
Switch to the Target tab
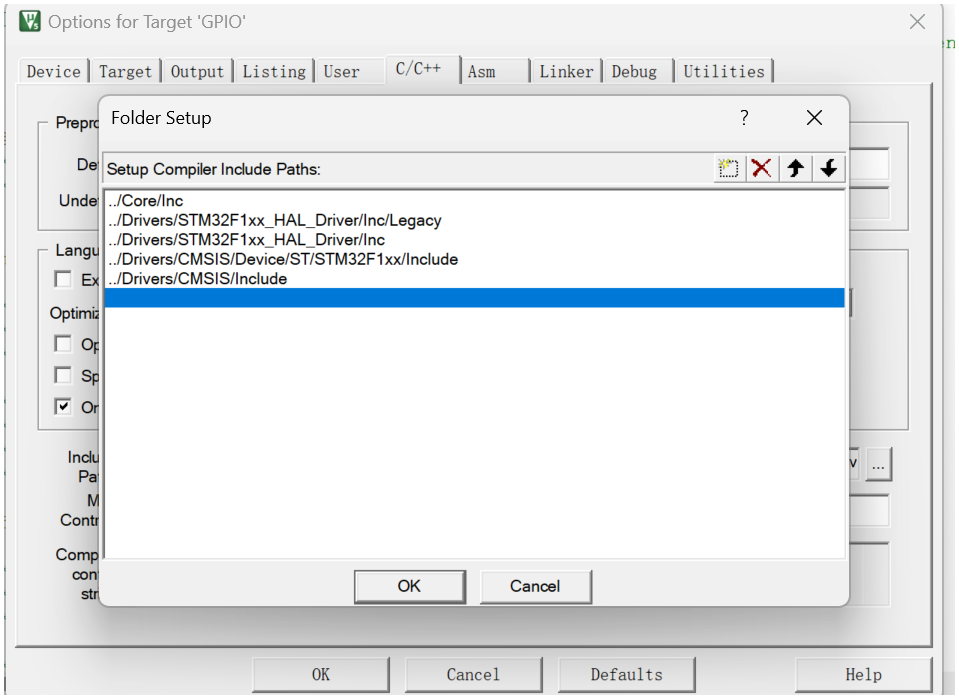(125, 72)
